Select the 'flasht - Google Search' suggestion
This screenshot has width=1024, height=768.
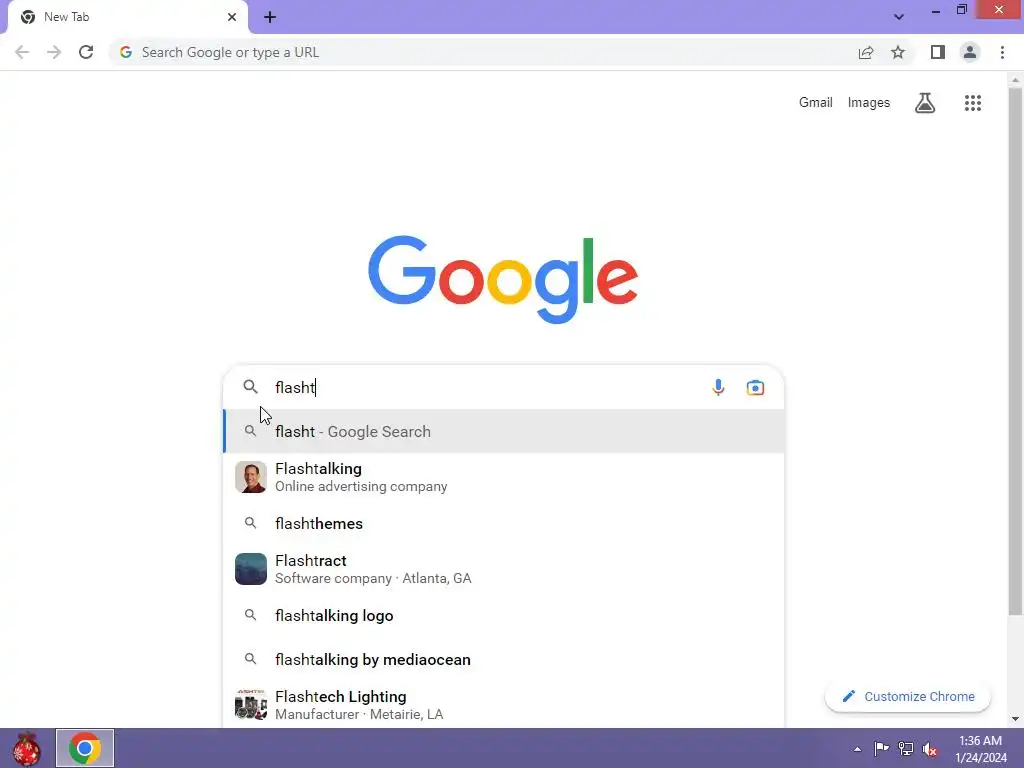point(504,431)
